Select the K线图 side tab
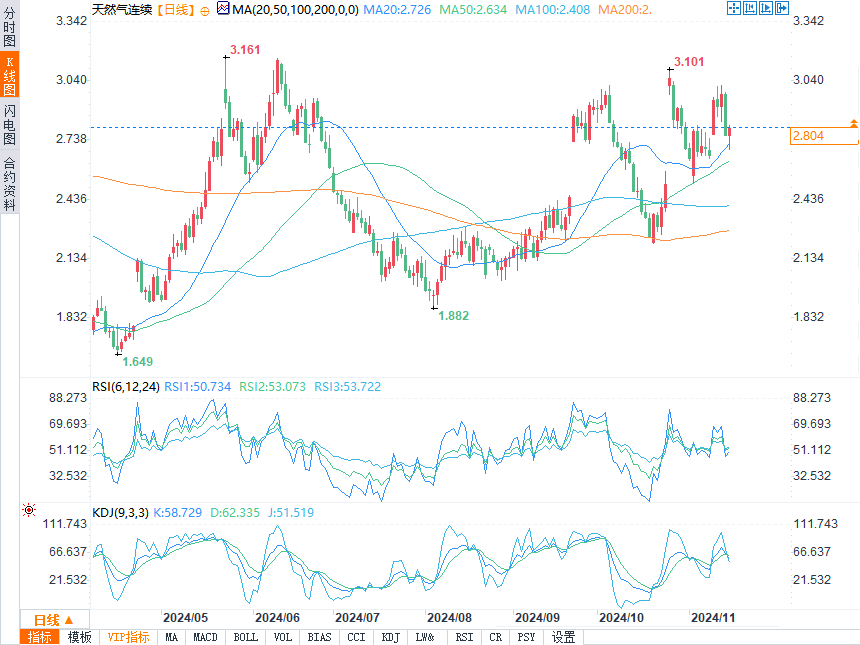 tap(9, 75)
